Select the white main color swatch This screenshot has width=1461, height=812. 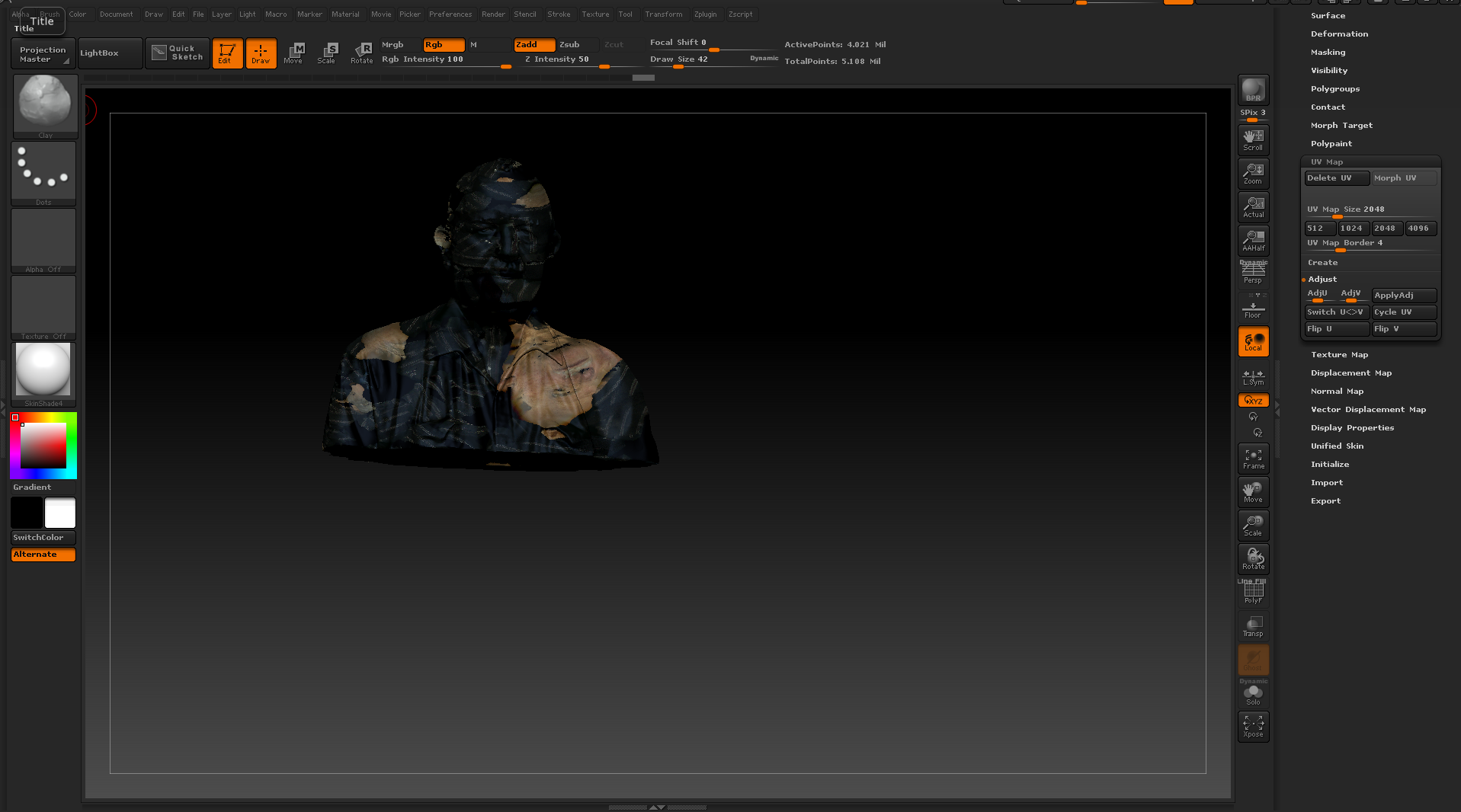60,513
